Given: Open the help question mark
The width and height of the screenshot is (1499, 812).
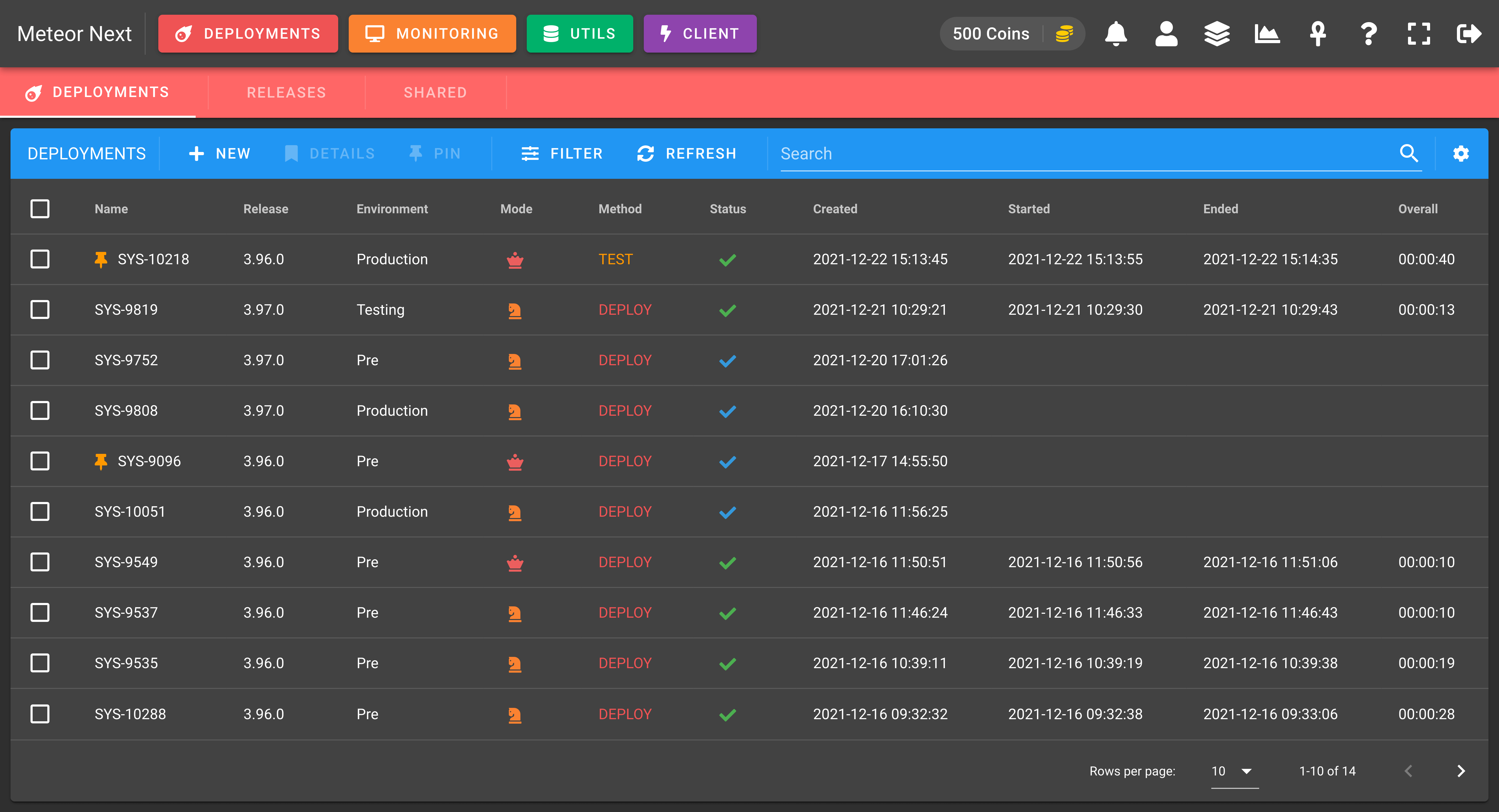Looking at the screenshot, I should (x=1369, y=34).
